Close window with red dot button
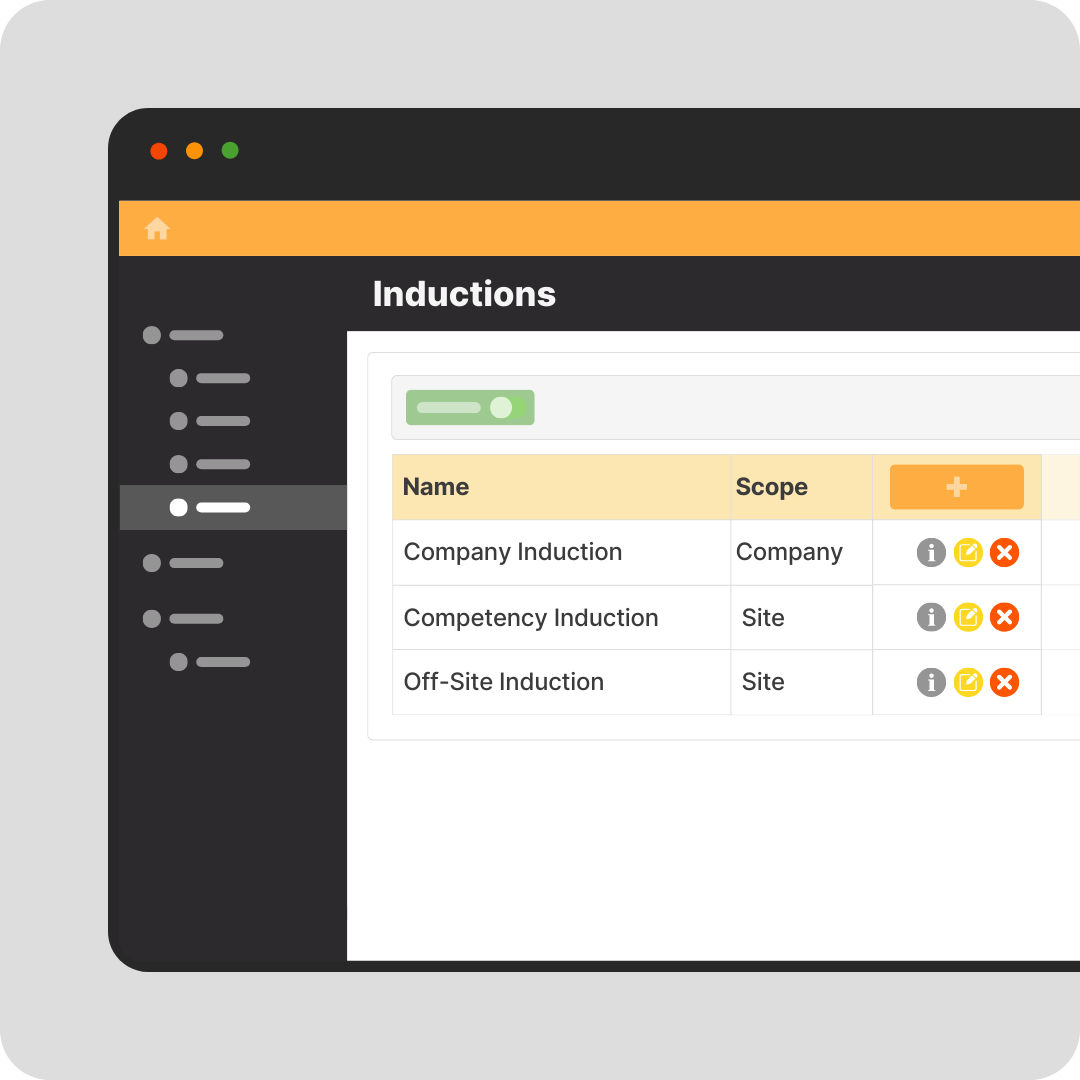Screen dimensions: 1080x1080 159,151
